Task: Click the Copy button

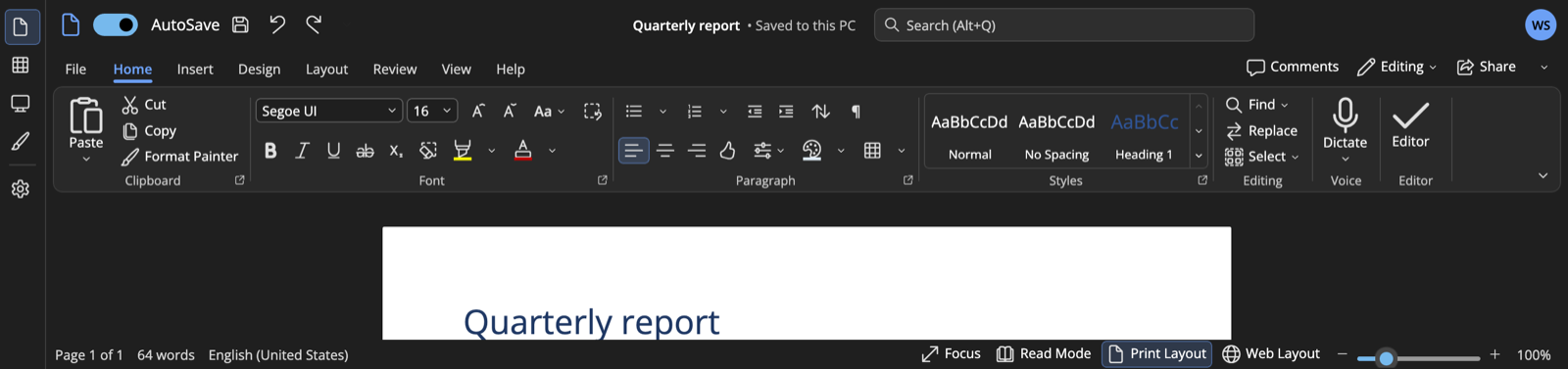Action: coord(149,130)
